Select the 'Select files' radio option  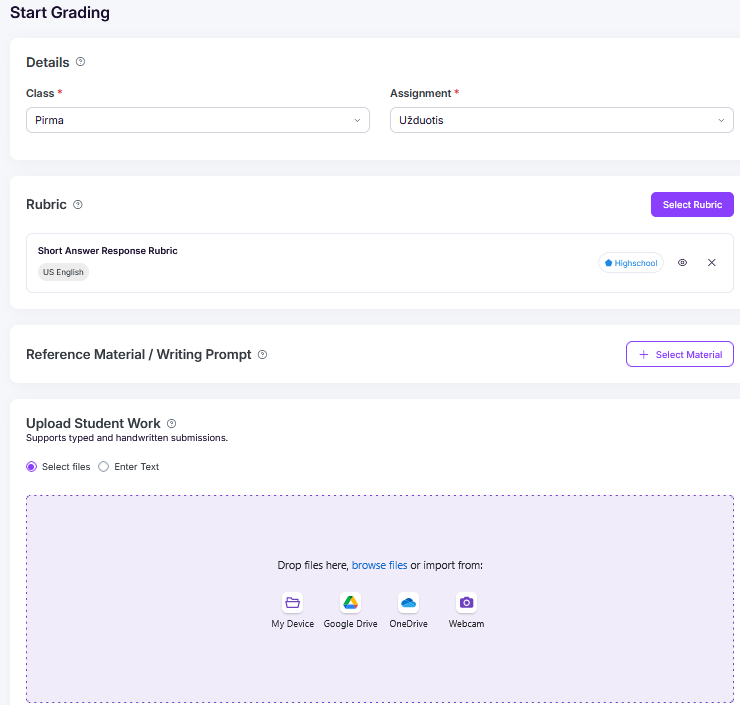32,467
